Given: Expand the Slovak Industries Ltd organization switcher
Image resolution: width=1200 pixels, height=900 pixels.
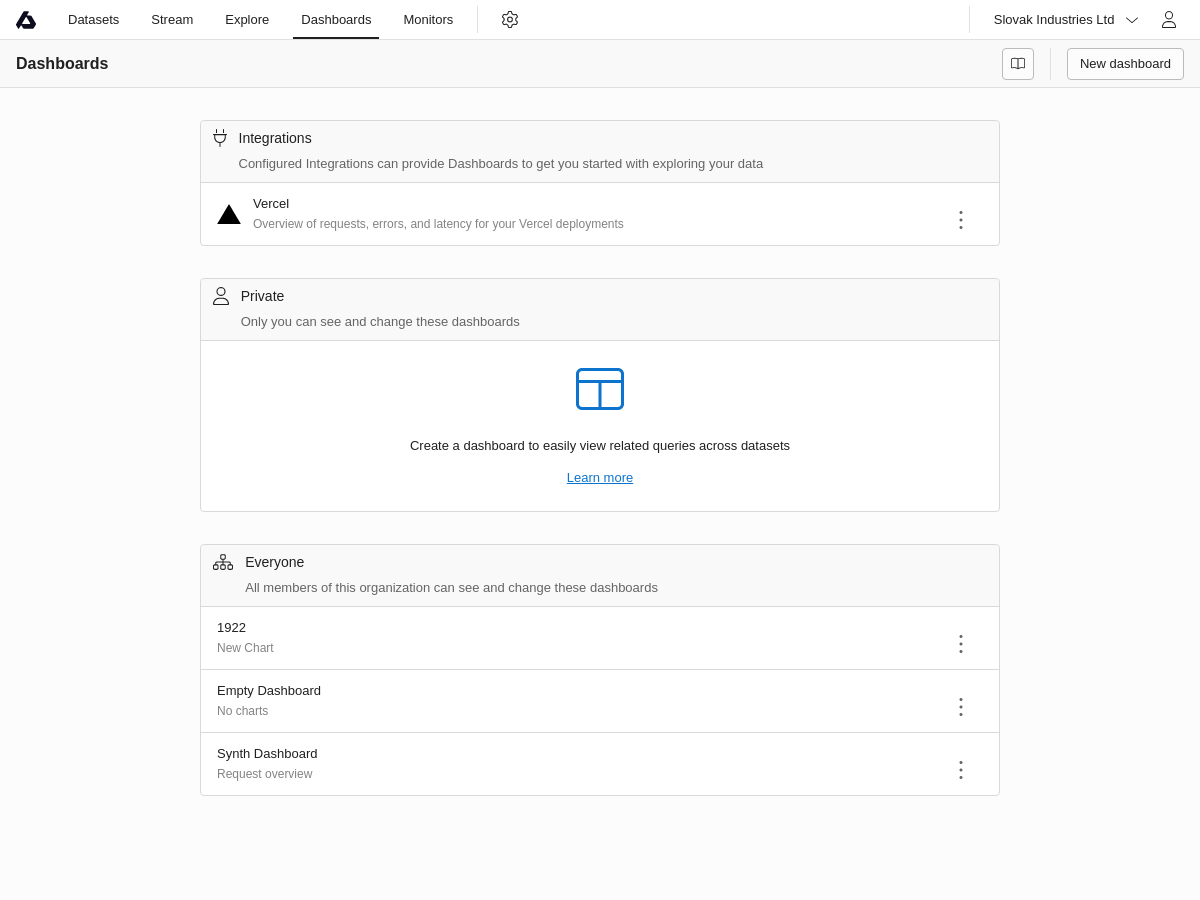Looking at the screenshot, I should [1065, 20].
